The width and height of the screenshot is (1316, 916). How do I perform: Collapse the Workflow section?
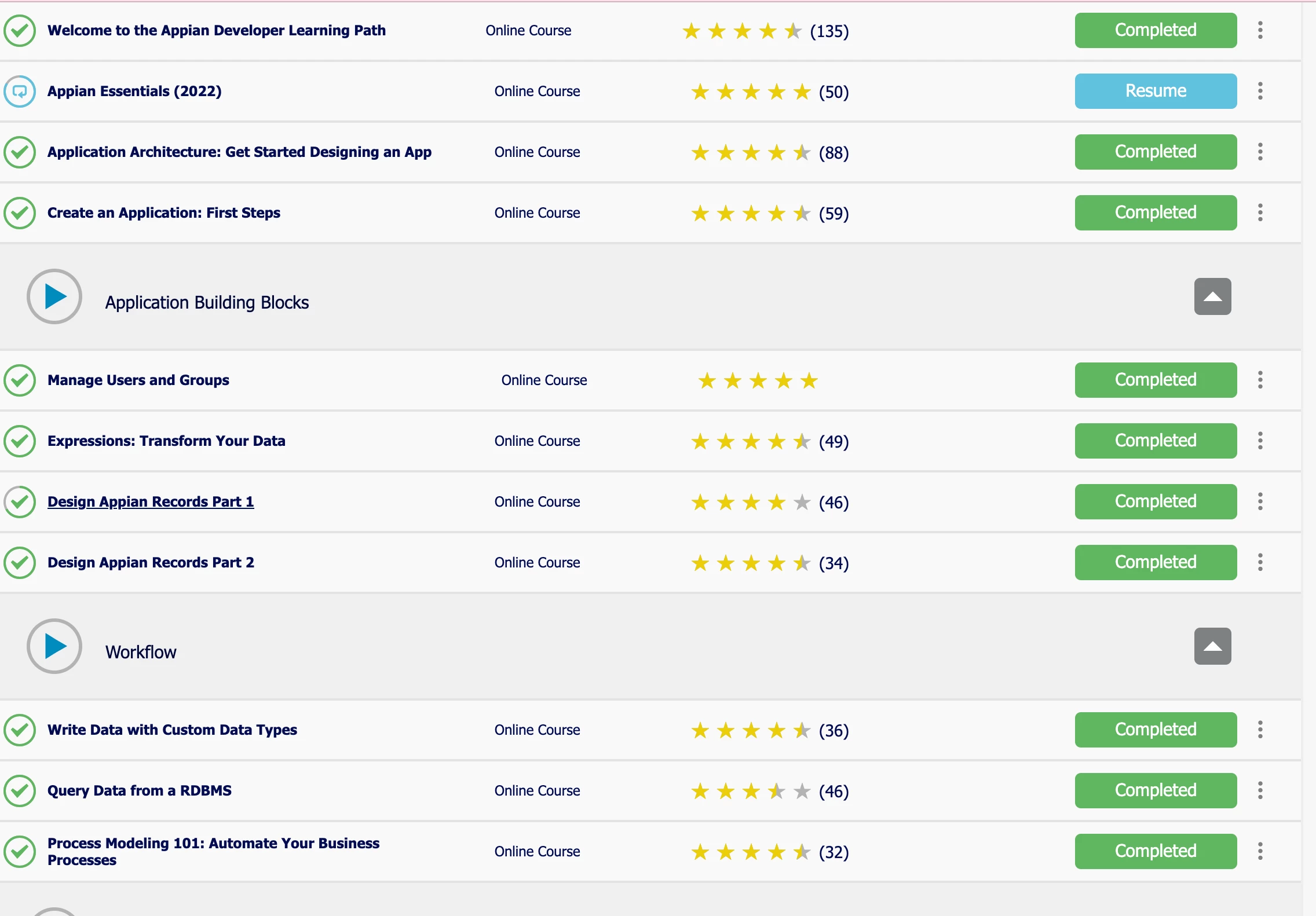point(1213,646)
